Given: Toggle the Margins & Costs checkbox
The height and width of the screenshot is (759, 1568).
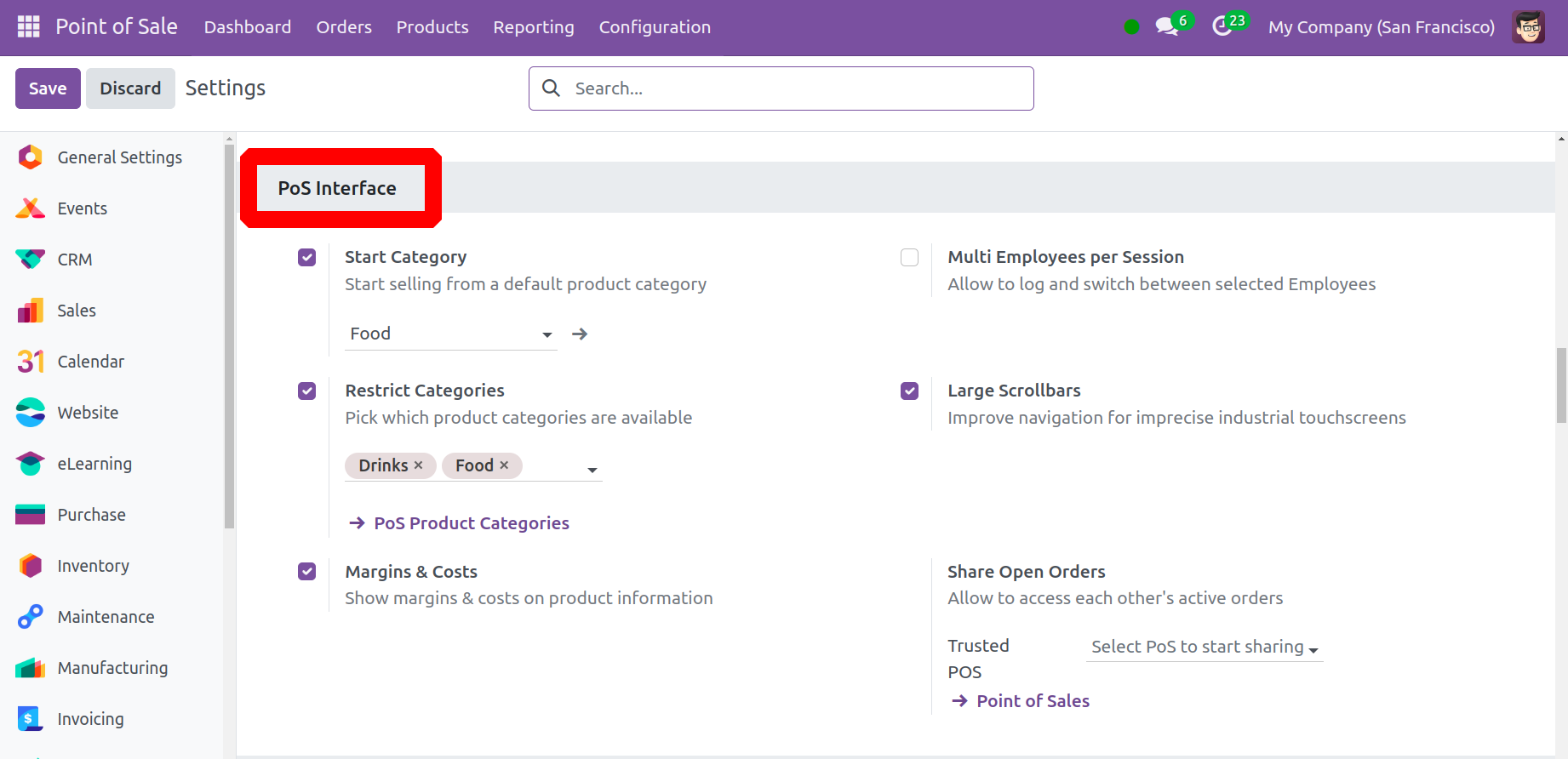Looking at the screenshot, I should [306, 572].
